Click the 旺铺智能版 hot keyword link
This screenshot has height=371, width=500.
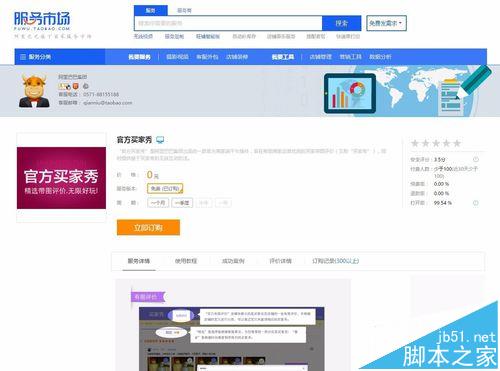(208, 36)
